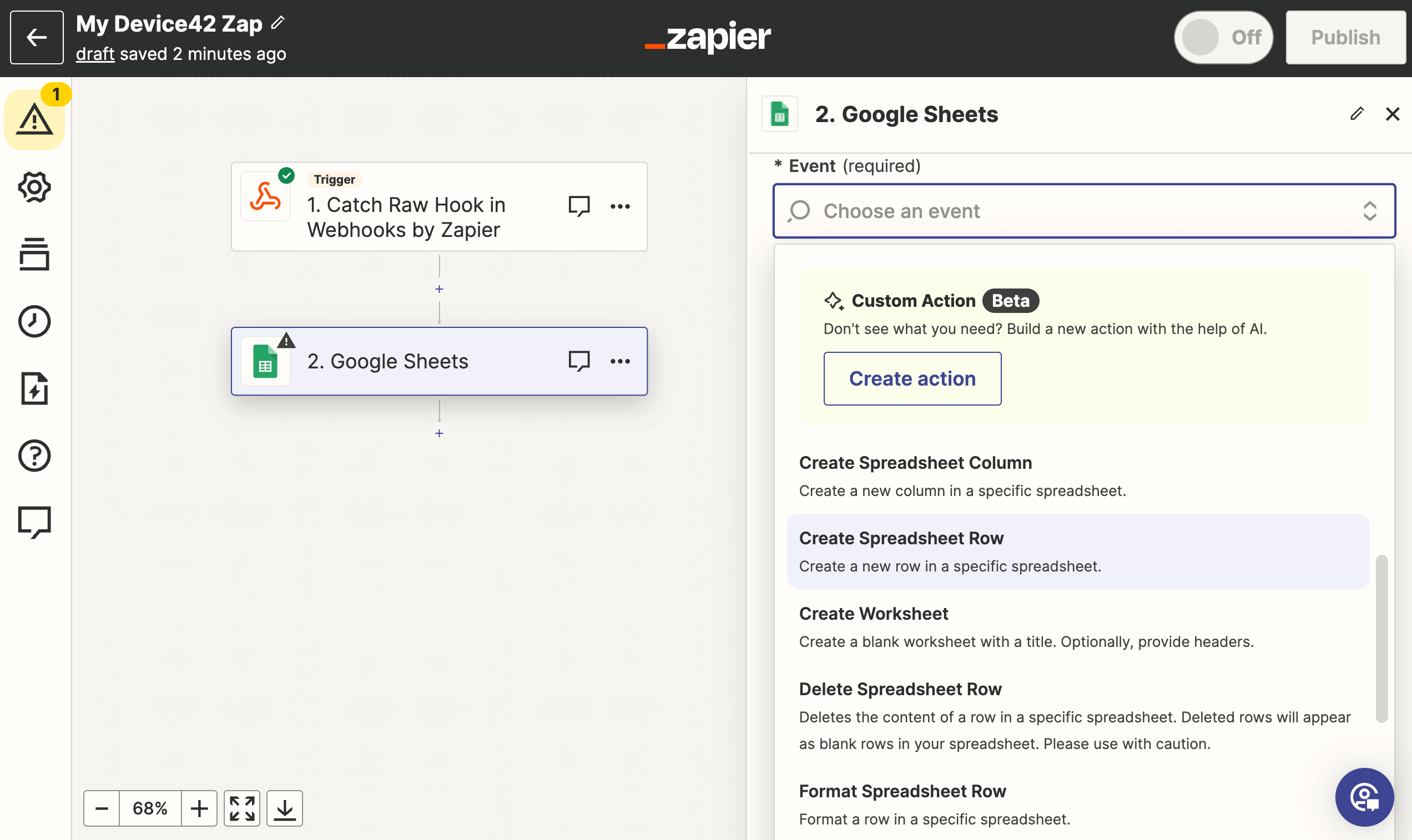This screenshot has height=840, width=1412.
Task: Zoom in the canvas with plus button
Action: click(199, 808)
